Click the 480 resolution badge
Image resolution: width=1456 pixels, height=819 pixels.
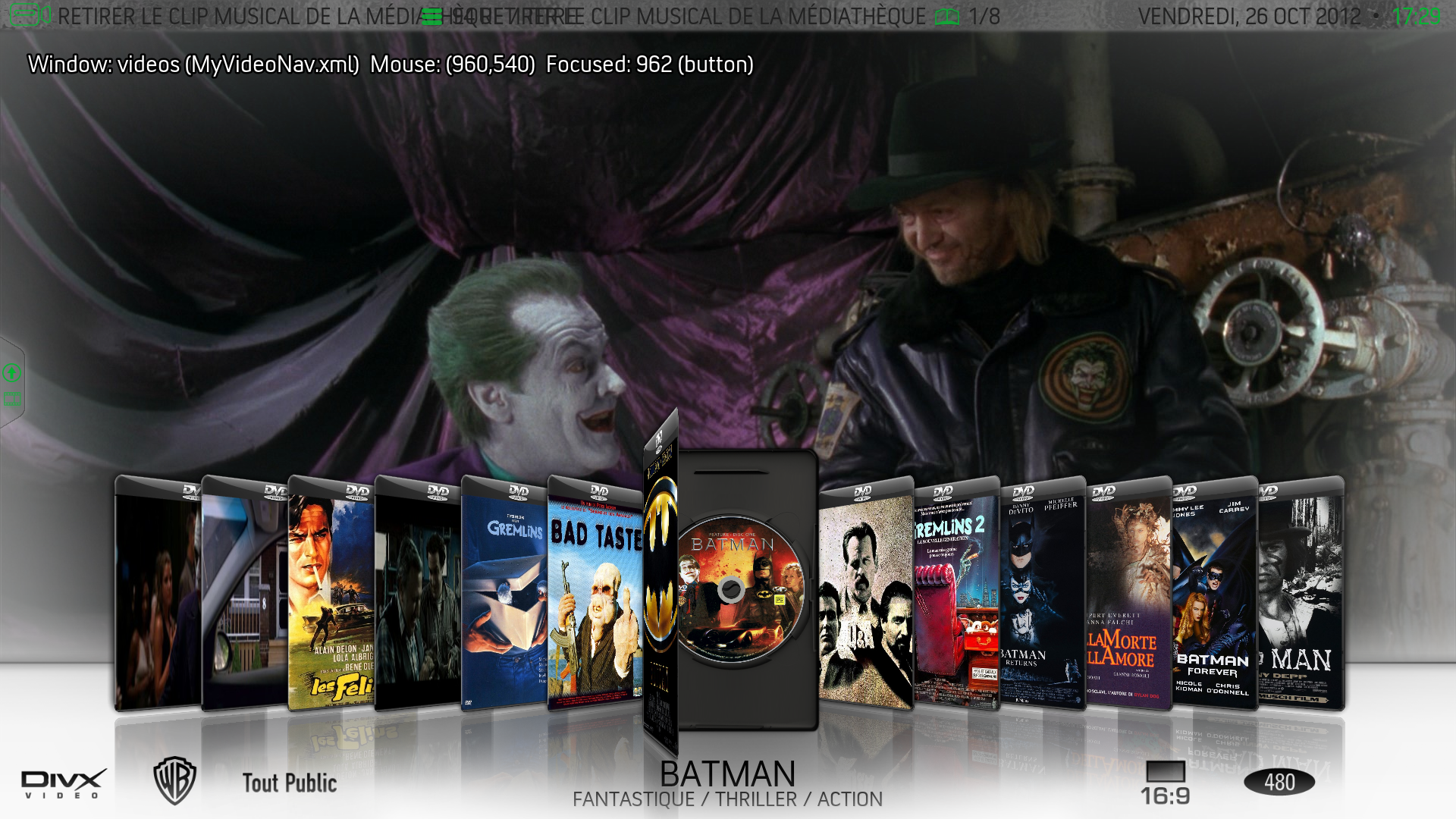[1279, 782]
